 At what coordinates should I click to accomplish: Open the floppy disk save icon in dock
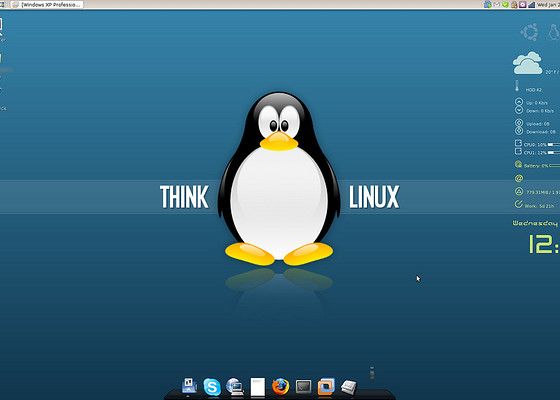pyautogui.click(x=189, y=386)
